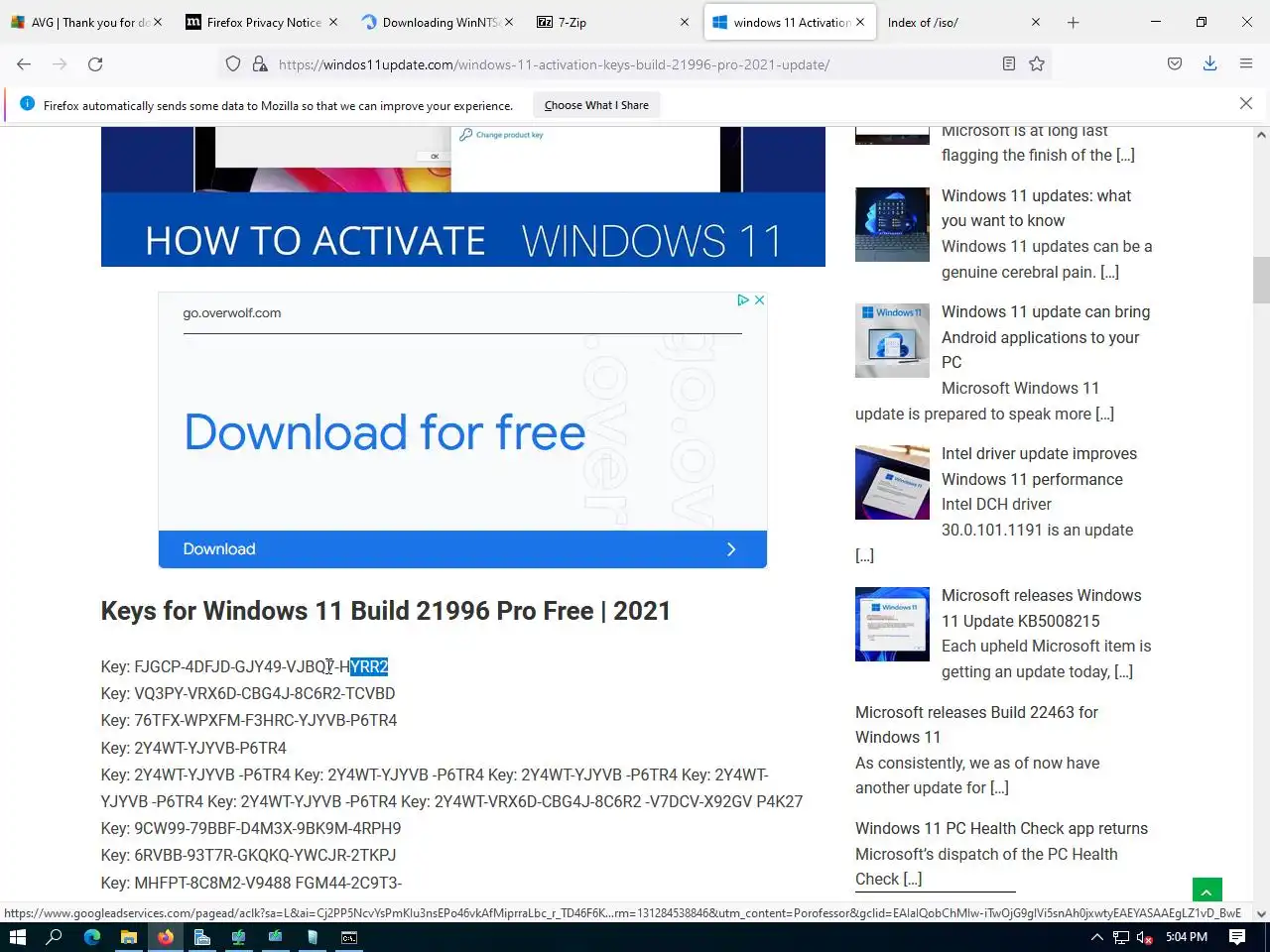Click key text 9CW99-79BBF-D4M3X-9BK9M-4RPH9

click(268, 828)
